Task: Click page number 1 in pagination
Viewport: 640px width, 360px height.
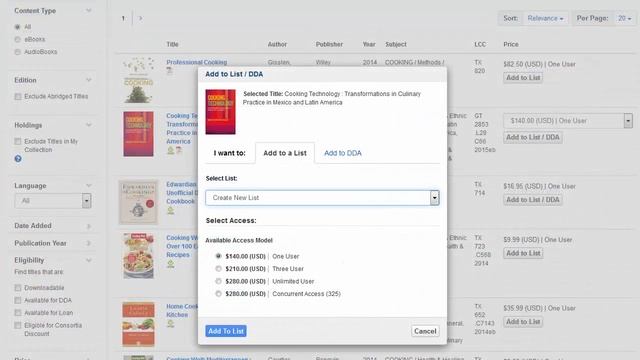Action: (x=123, y=18)
